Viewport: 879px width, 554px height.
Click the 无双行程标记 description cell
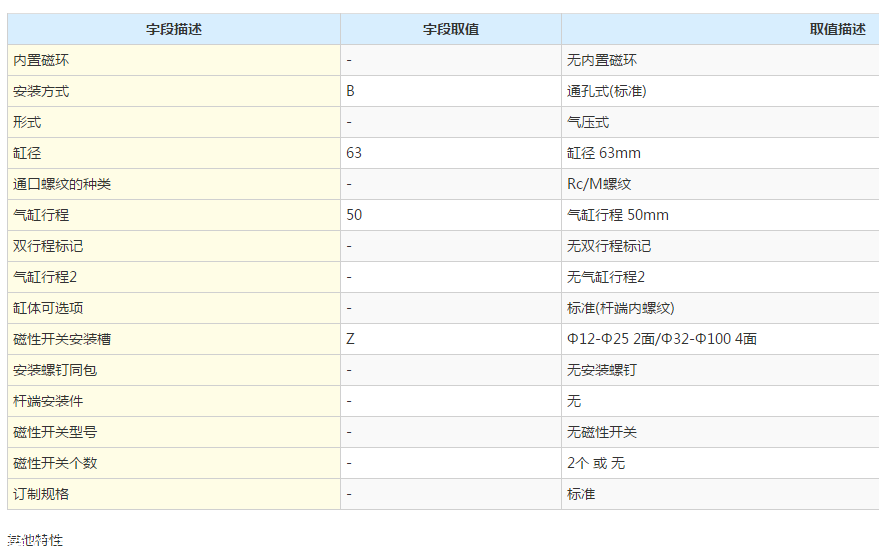tap(609, 246)
